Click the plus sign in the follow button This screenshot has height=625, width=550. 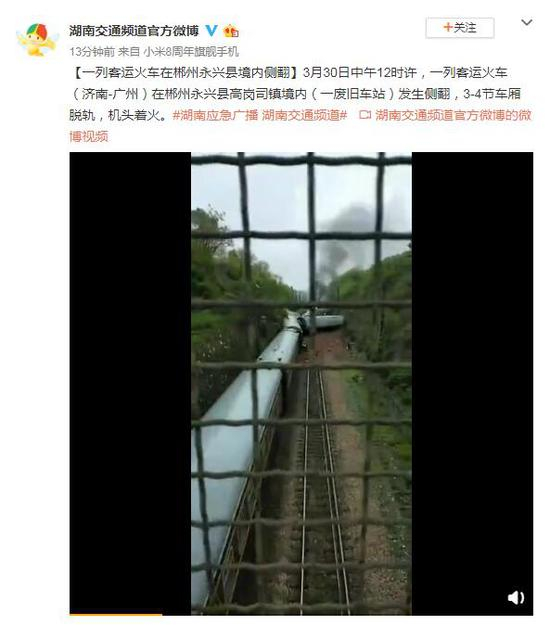point(448,28)
